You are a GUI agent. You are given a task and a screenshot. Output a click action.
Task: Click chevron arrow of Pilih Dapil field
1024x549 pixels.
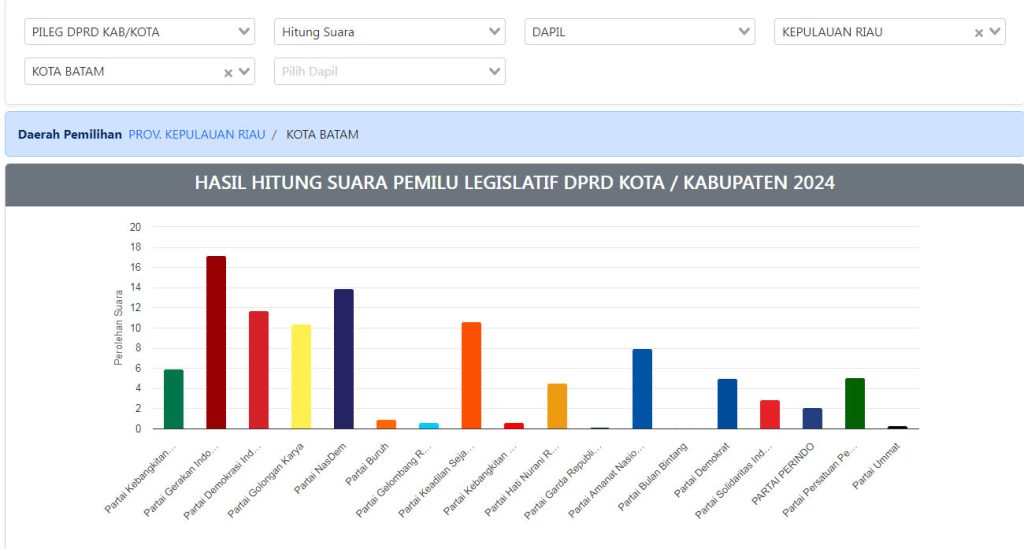(495, 72)
